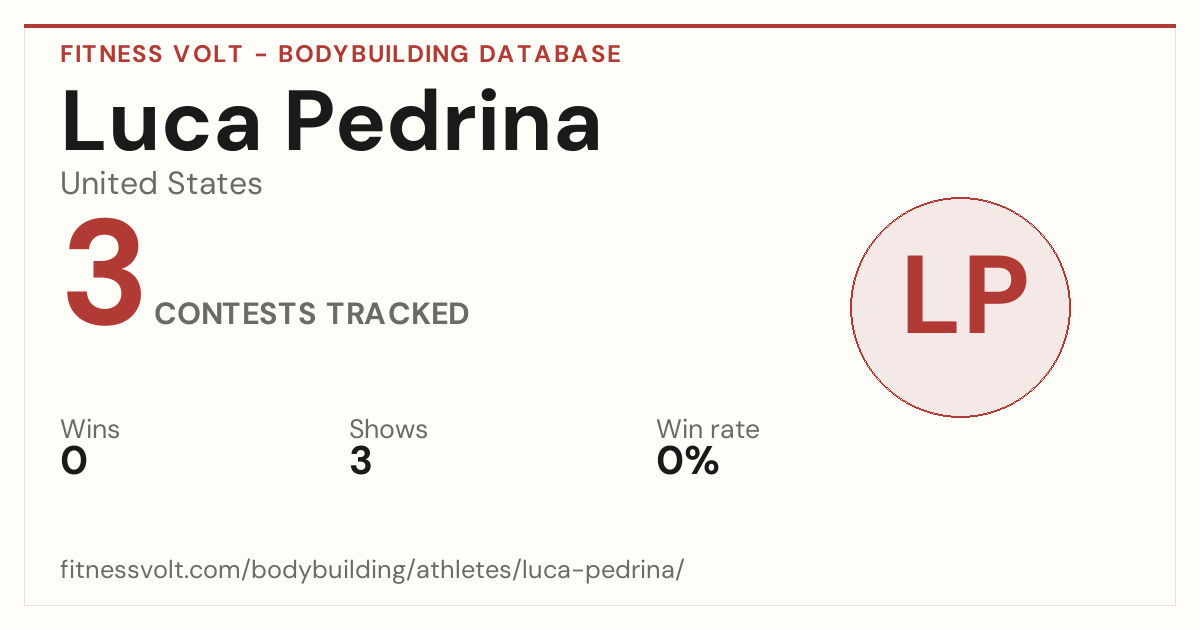Open the Fitness Volt header text
Screen dimensions: 1200x630
[151, 54]
